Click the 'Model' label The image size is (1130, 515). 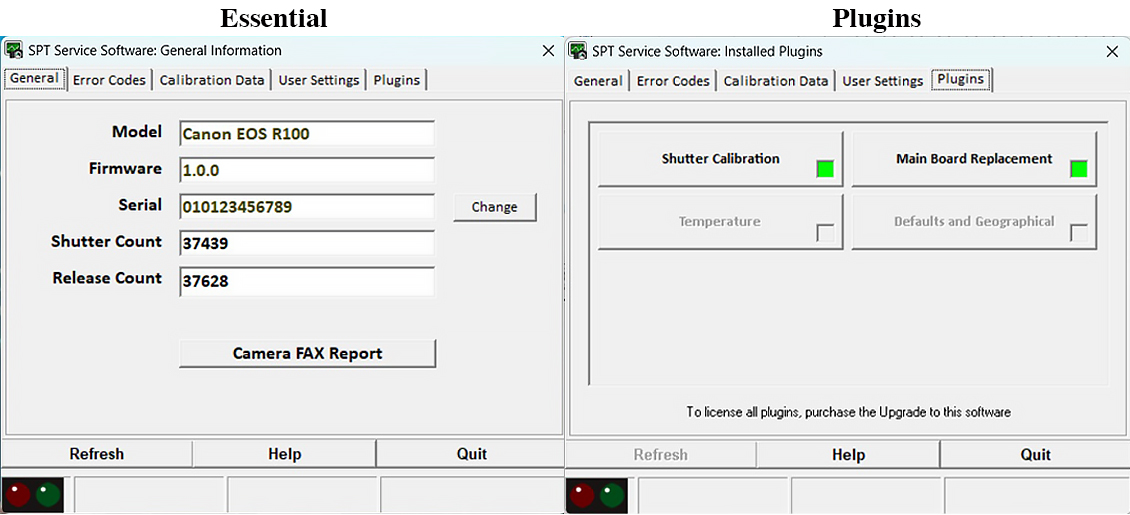click(x=137, y=132)
